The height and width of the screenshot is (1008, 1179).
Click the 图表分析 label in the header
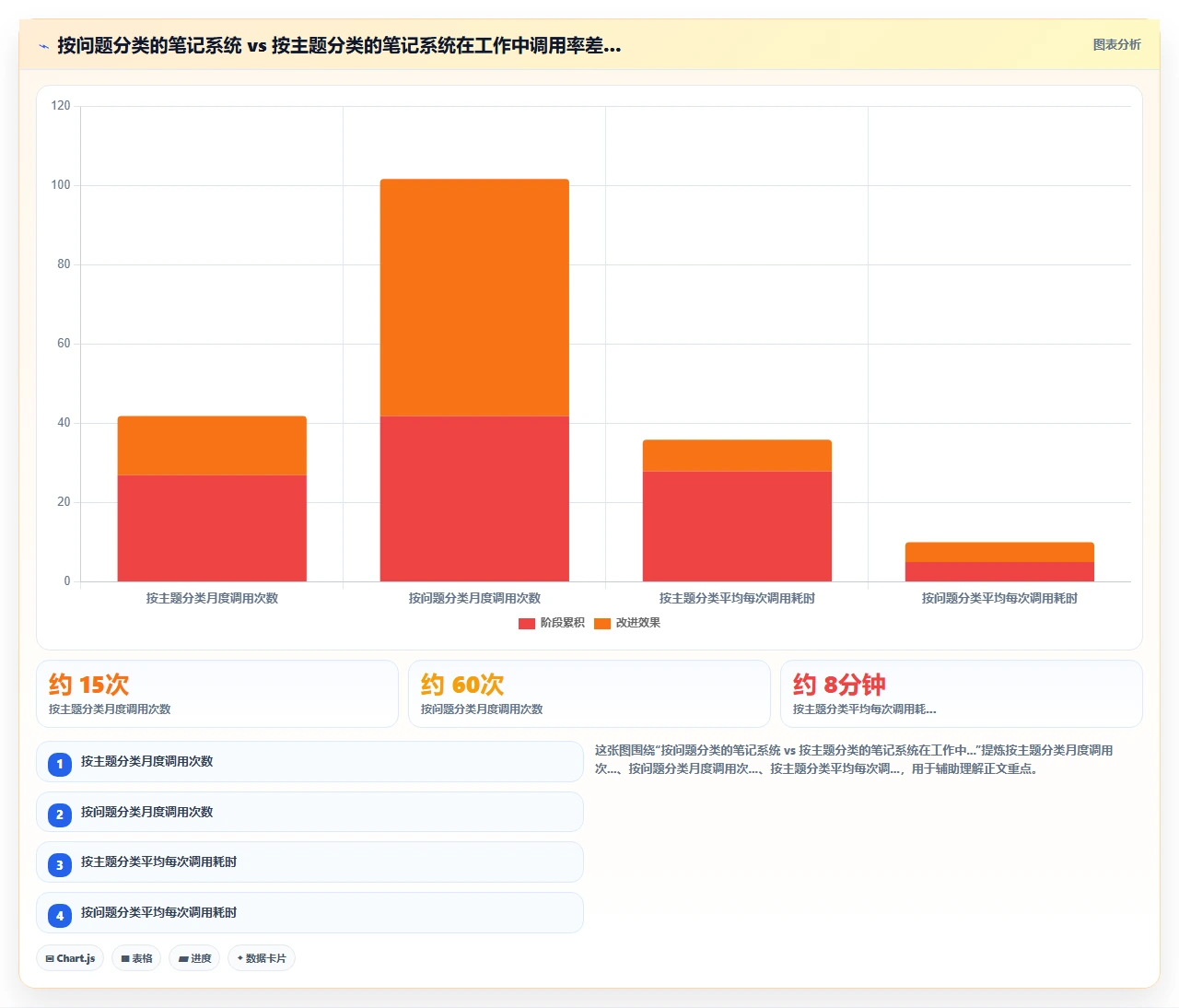[1116, 44]
